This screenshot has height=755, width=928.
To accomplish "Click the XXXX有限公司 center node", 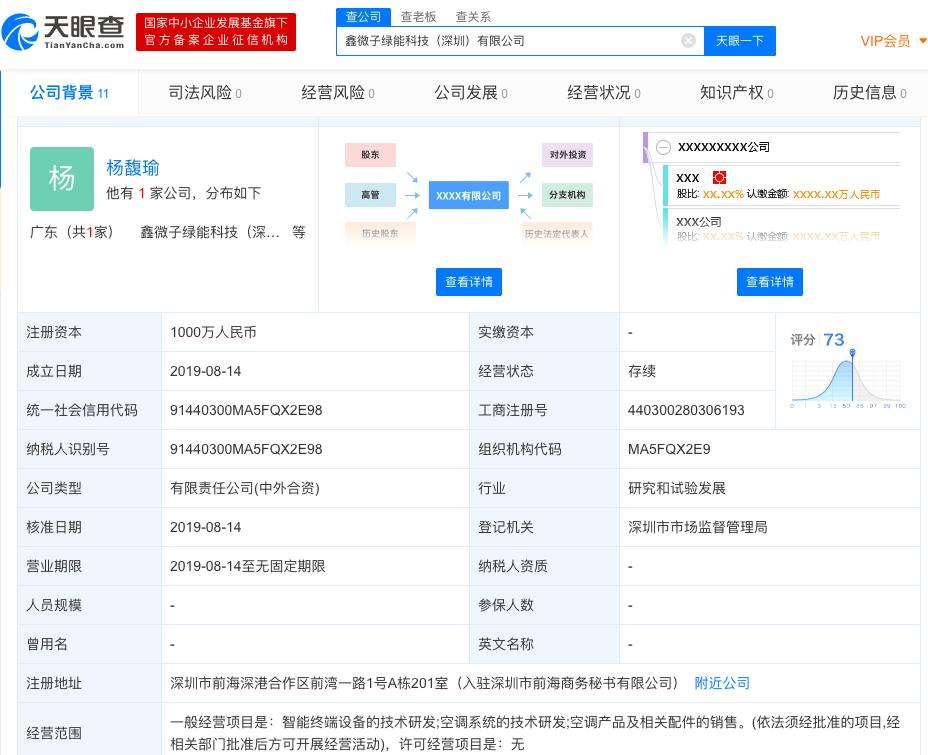I will [468, 195].
